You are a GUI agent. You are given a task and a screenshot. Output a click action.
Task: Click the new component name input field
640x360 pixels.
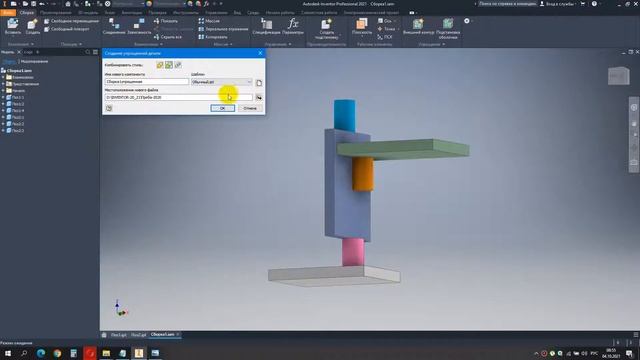coord(147,82)
